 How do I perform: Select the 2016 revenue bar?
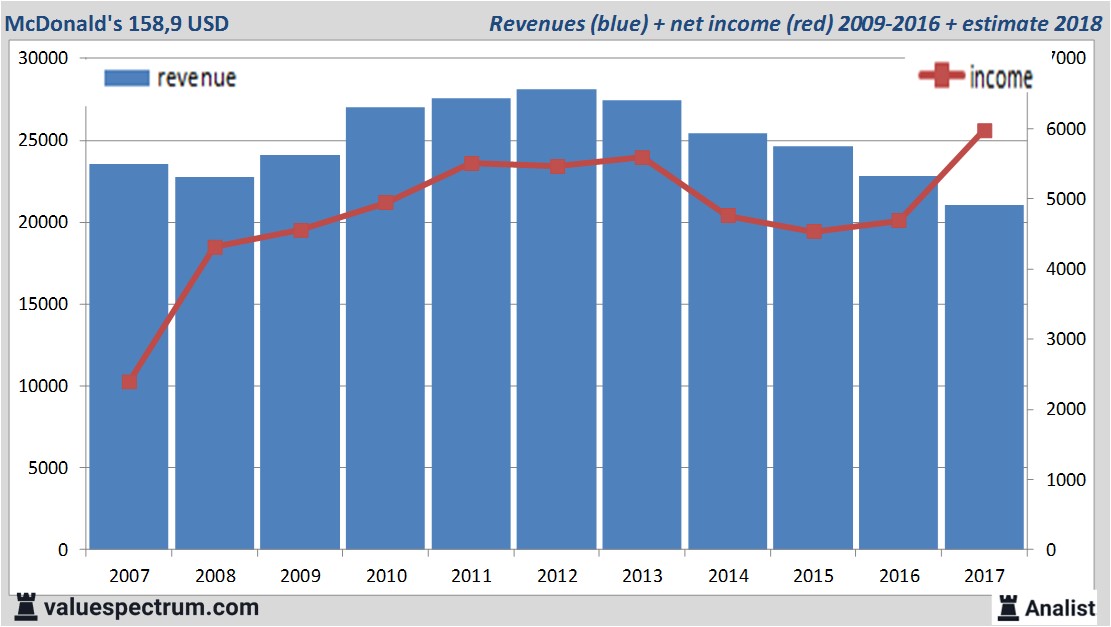click(898, 363)
